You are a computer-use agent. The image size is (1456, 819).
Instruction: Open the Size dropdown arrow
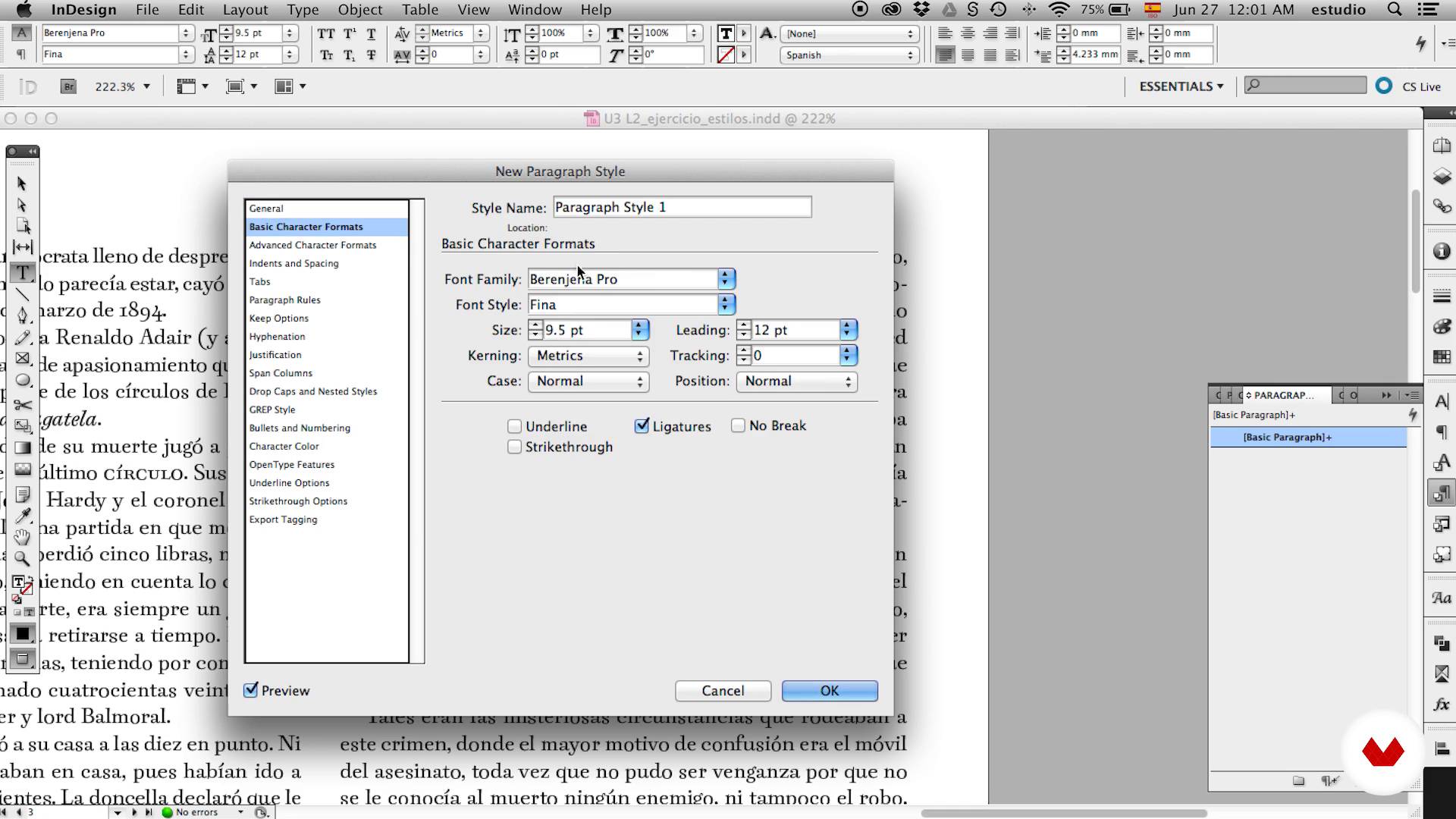pos(639,330)
